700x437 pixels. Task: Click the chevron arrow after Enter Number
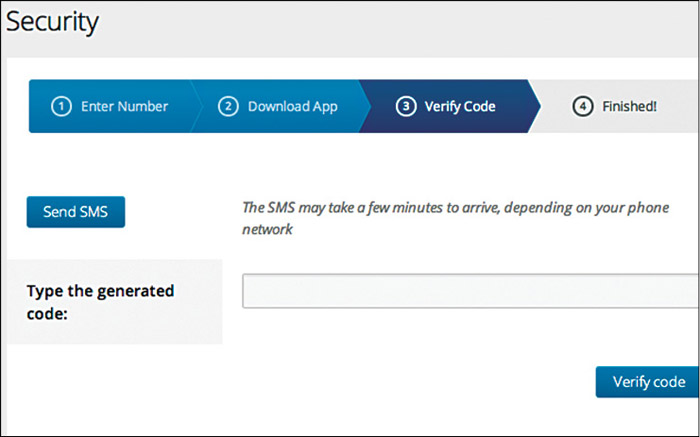[x=196, y=106]
